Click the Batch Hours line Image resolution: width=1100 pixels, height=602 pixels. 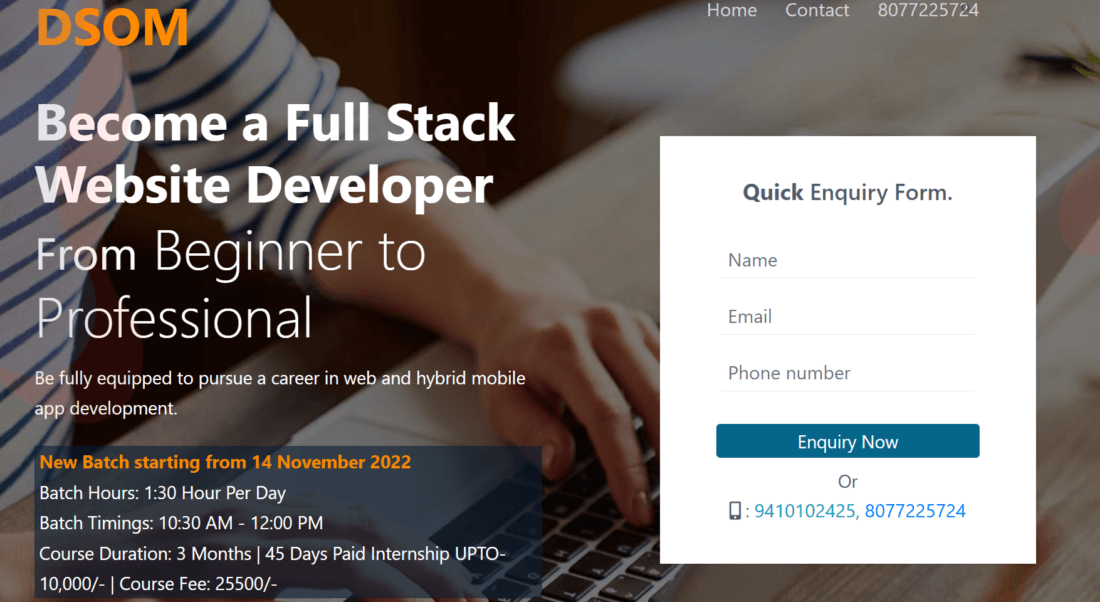click(x=162, y=493)
